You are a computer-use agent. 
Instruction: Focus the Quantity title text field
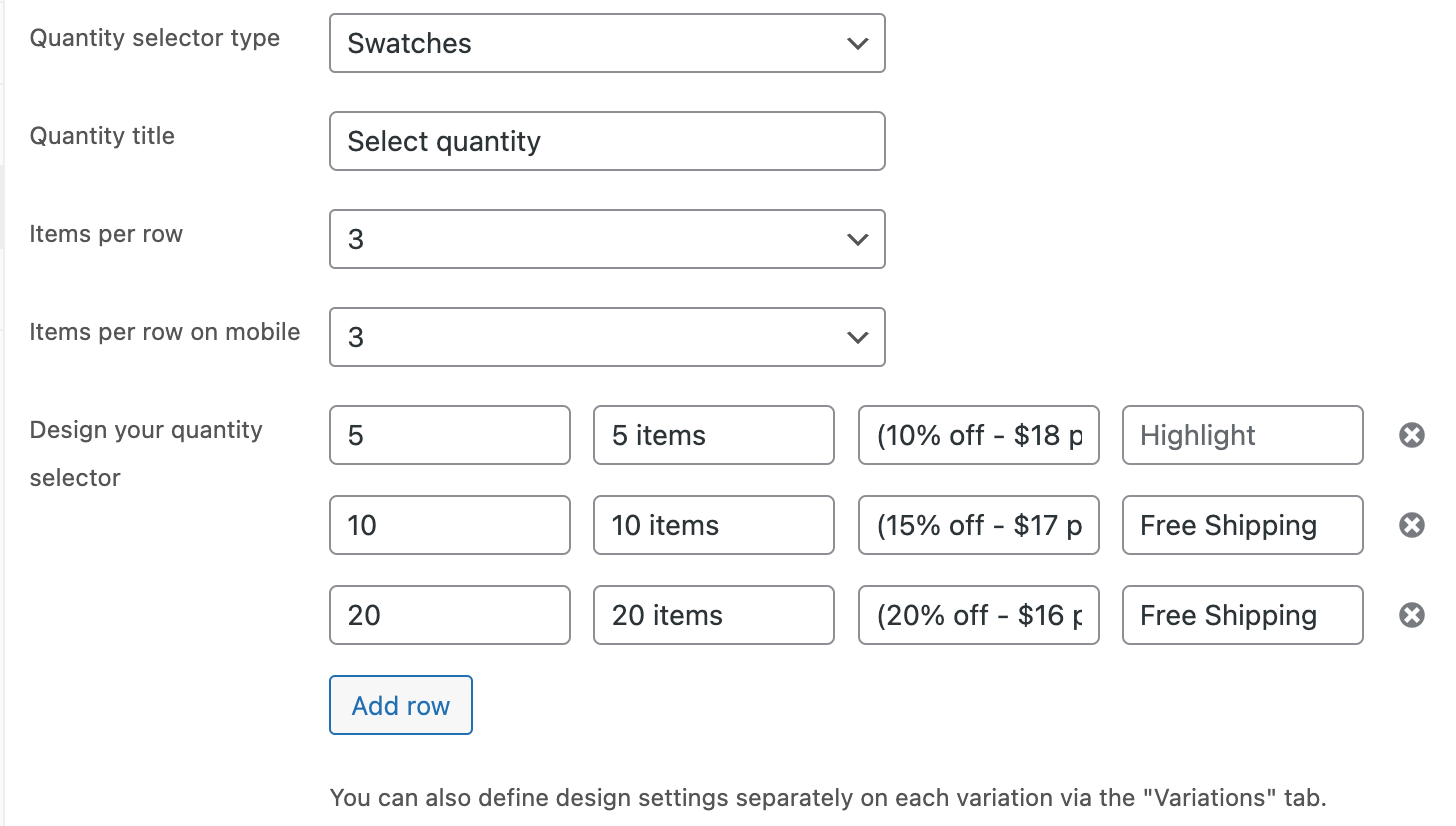tap(606, 141)
